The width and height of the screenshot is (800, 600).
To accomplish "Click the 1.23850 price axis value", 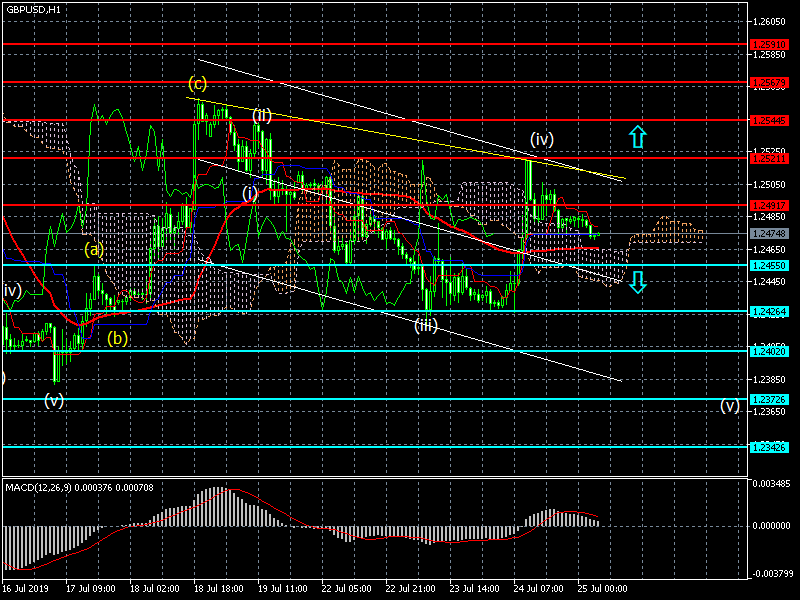I will pyautogui.click(x=769, y=380).
